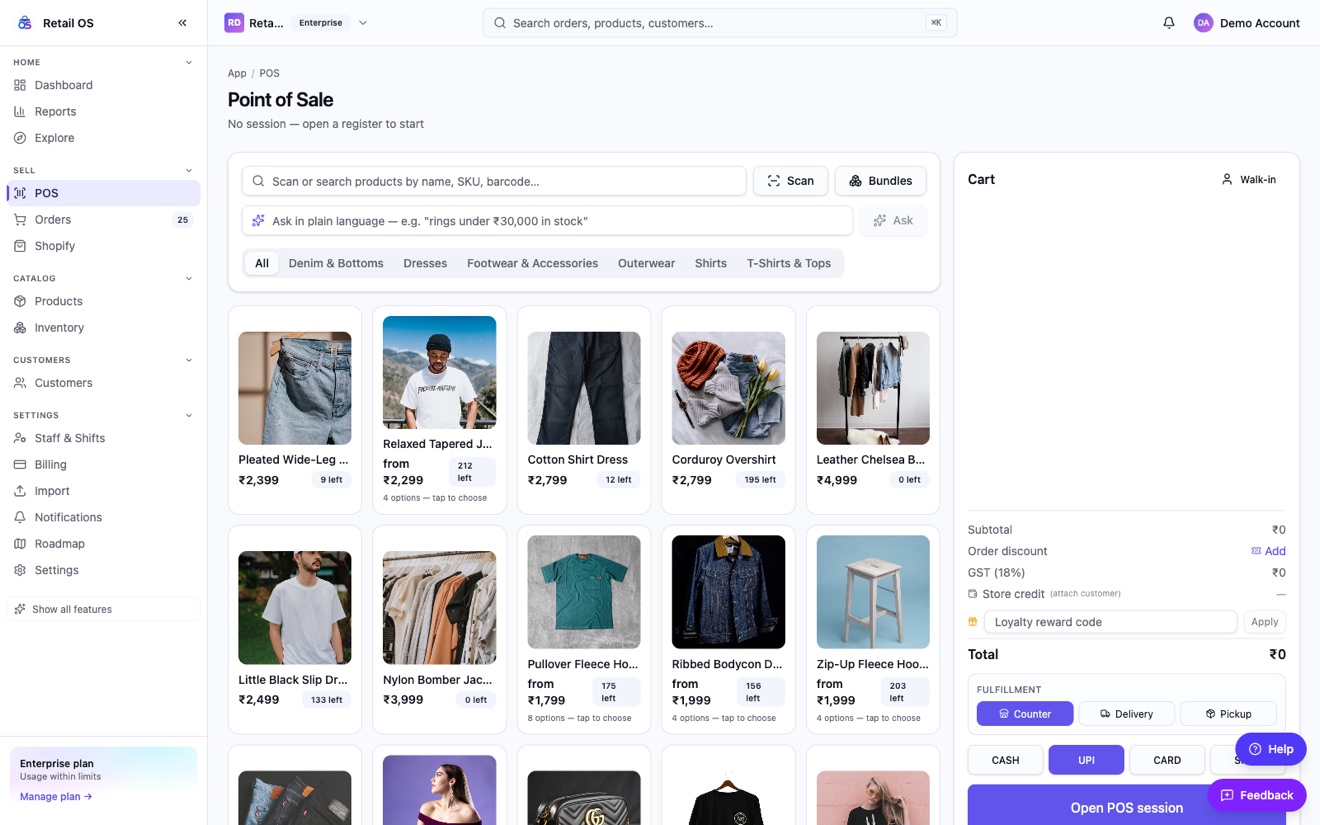Open Orders in the sidebar
The image size is (1320, 825).
click(x=104, y=219)
